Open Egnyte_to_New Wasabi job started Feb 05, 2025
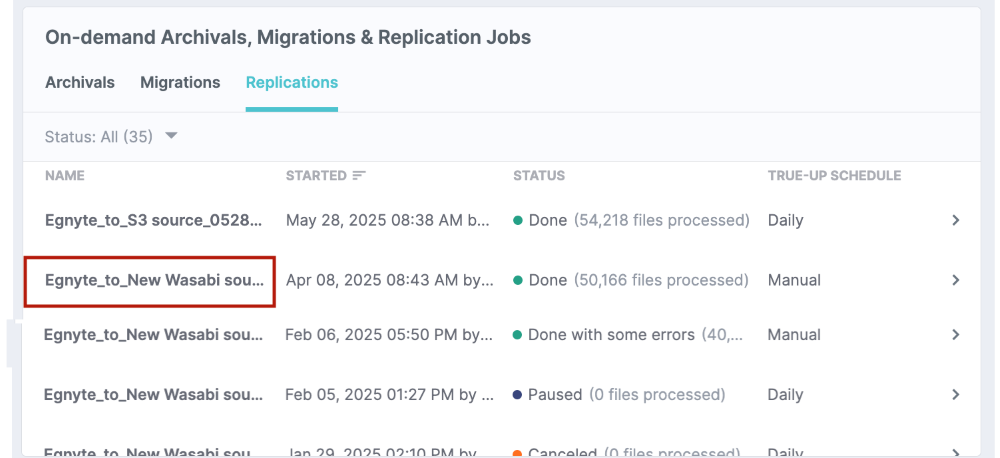1000x458 pixels. coord(153,394)
